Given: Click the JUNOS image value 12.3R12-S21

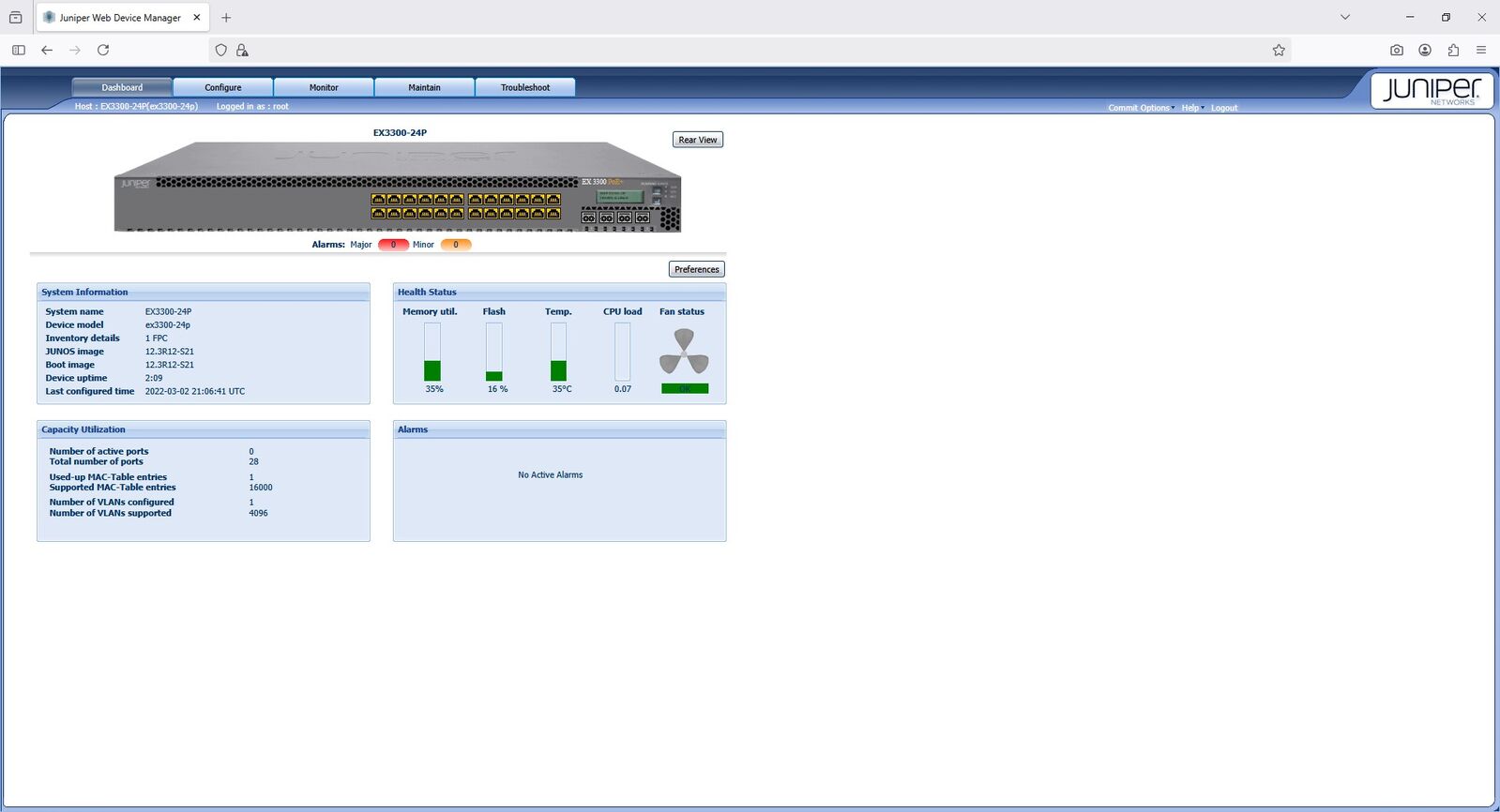Looking at the screenshot, I should [170, 352].
